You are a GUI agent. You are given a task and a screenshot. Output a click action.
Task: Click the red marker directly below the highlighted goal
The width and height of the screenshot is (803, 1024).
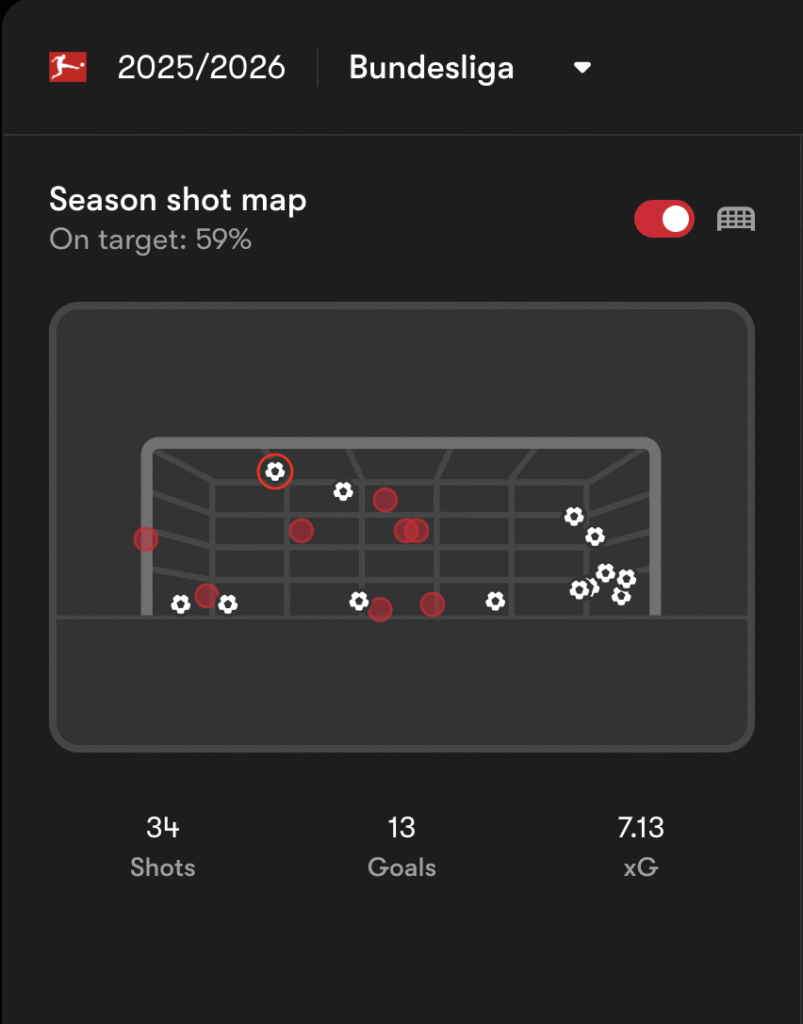coord(301,530)
